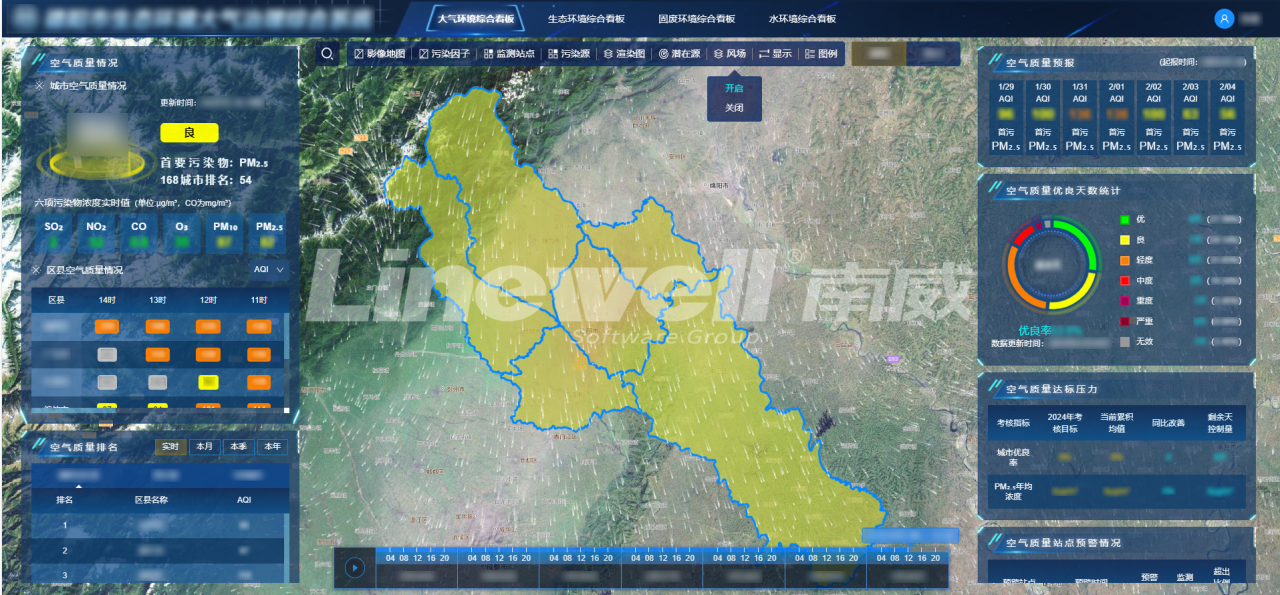Select the 污染因子 pollution factor tool
Screen dimensions: 1280x595
coord(444,54)
